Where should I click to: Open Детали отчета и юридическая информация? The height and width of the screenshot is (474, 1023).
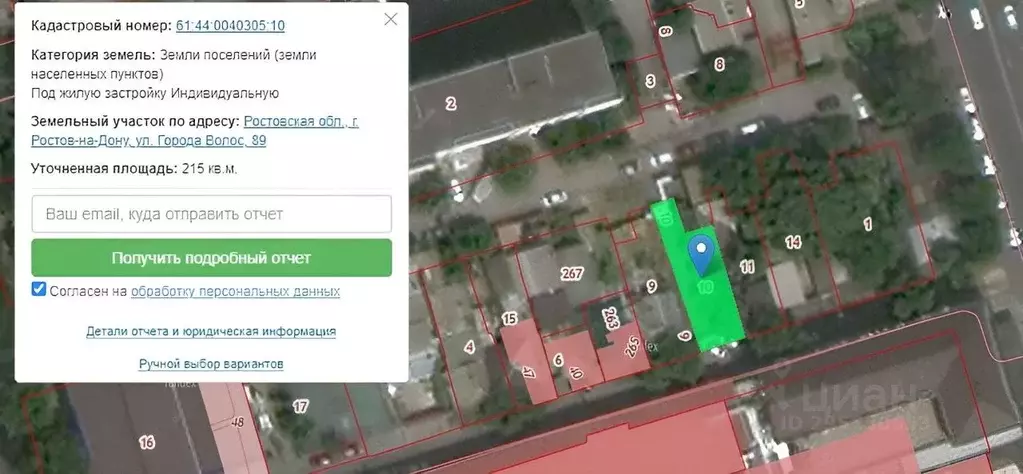(211, 331)
